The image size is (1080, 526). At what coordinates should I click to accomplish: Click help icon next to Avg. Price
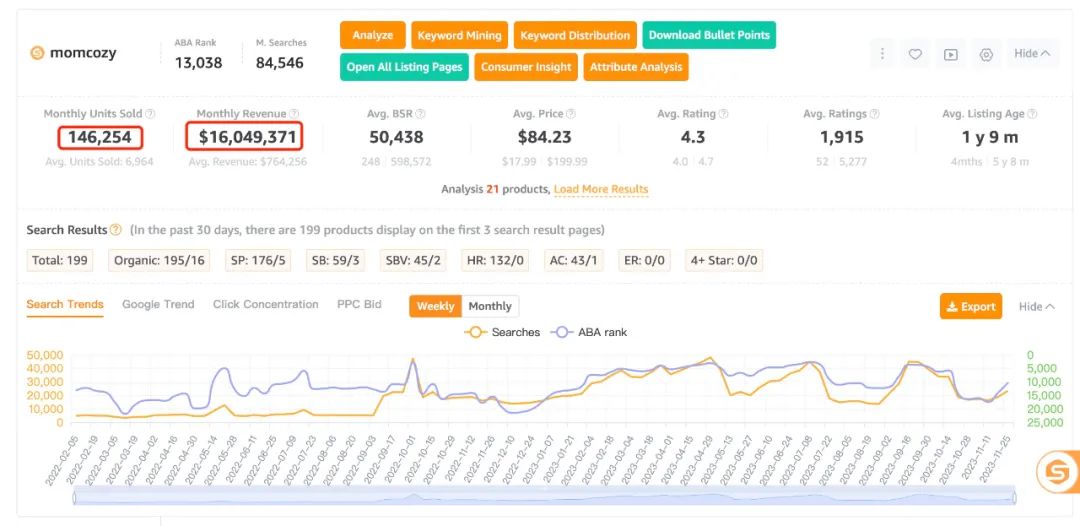(571, 114)
